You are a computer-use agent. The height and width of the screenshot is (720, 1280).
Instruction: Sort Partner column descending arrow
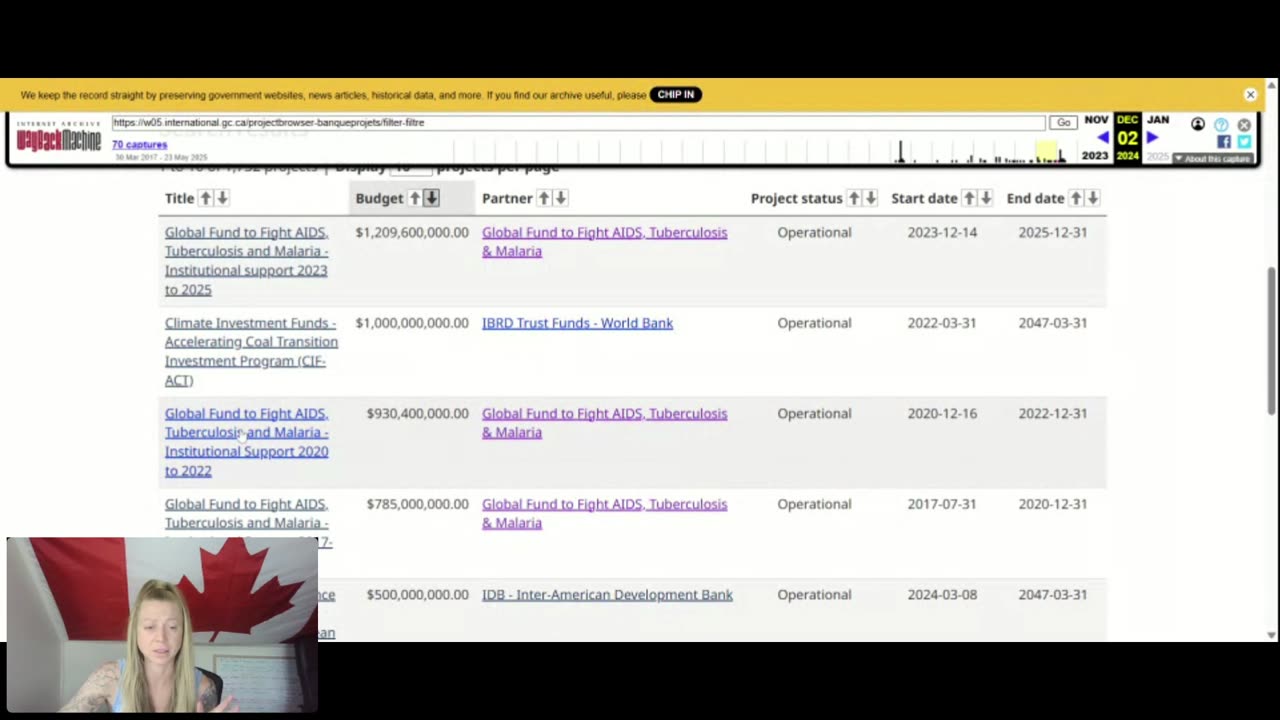click(x=560, y=198)
